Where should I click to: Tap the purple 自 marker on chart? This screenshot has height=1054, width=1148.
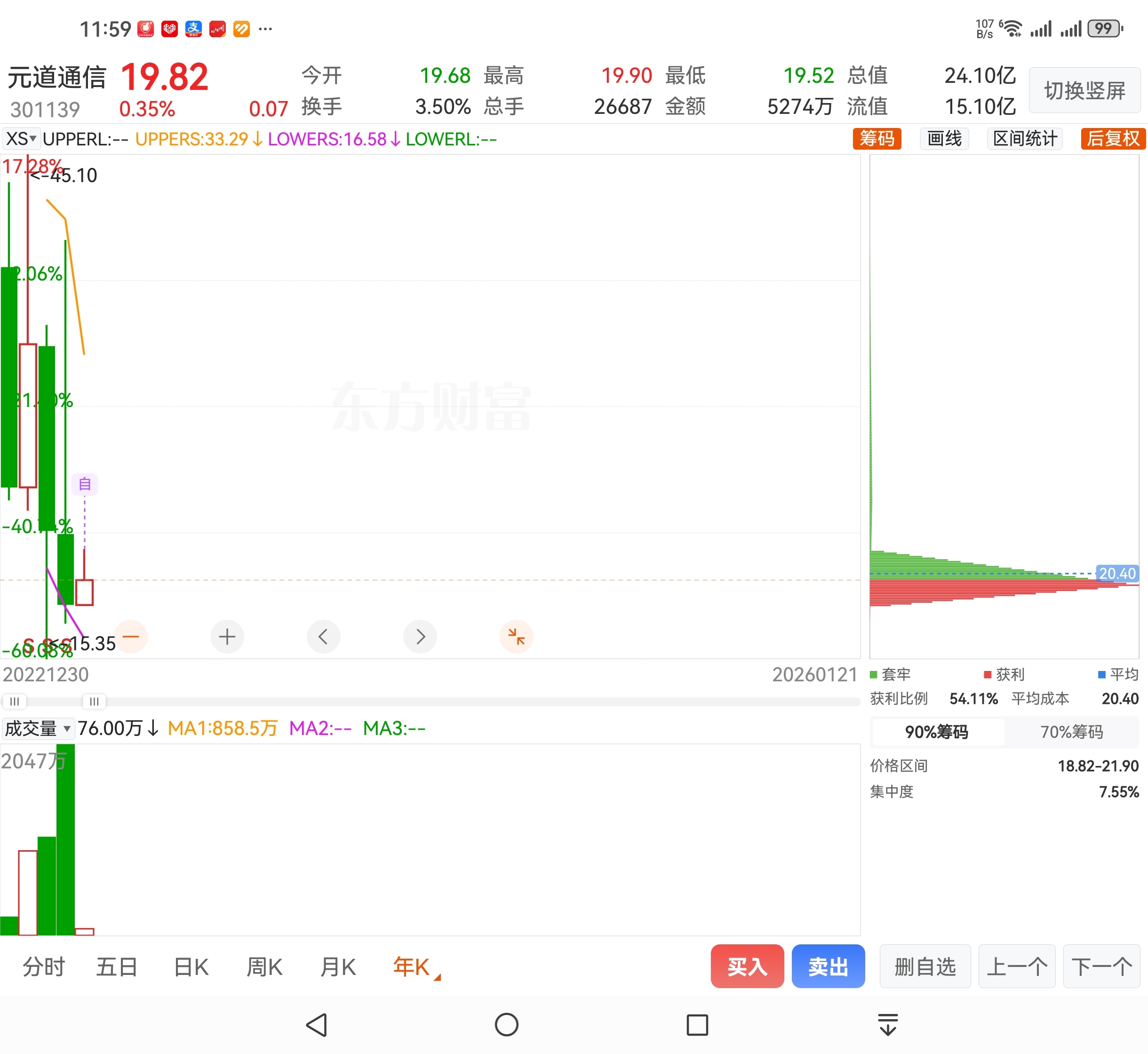pos(85,484)
